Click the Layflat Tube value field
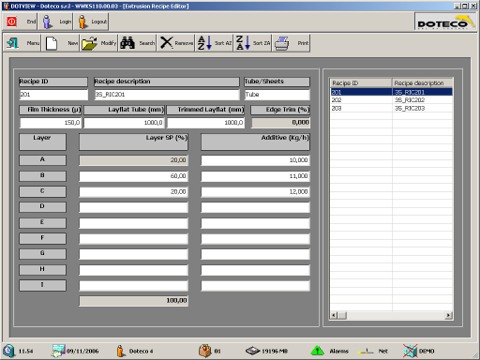Image resolution: width=480 pixels, height=360 pixels. pos(124,123)
